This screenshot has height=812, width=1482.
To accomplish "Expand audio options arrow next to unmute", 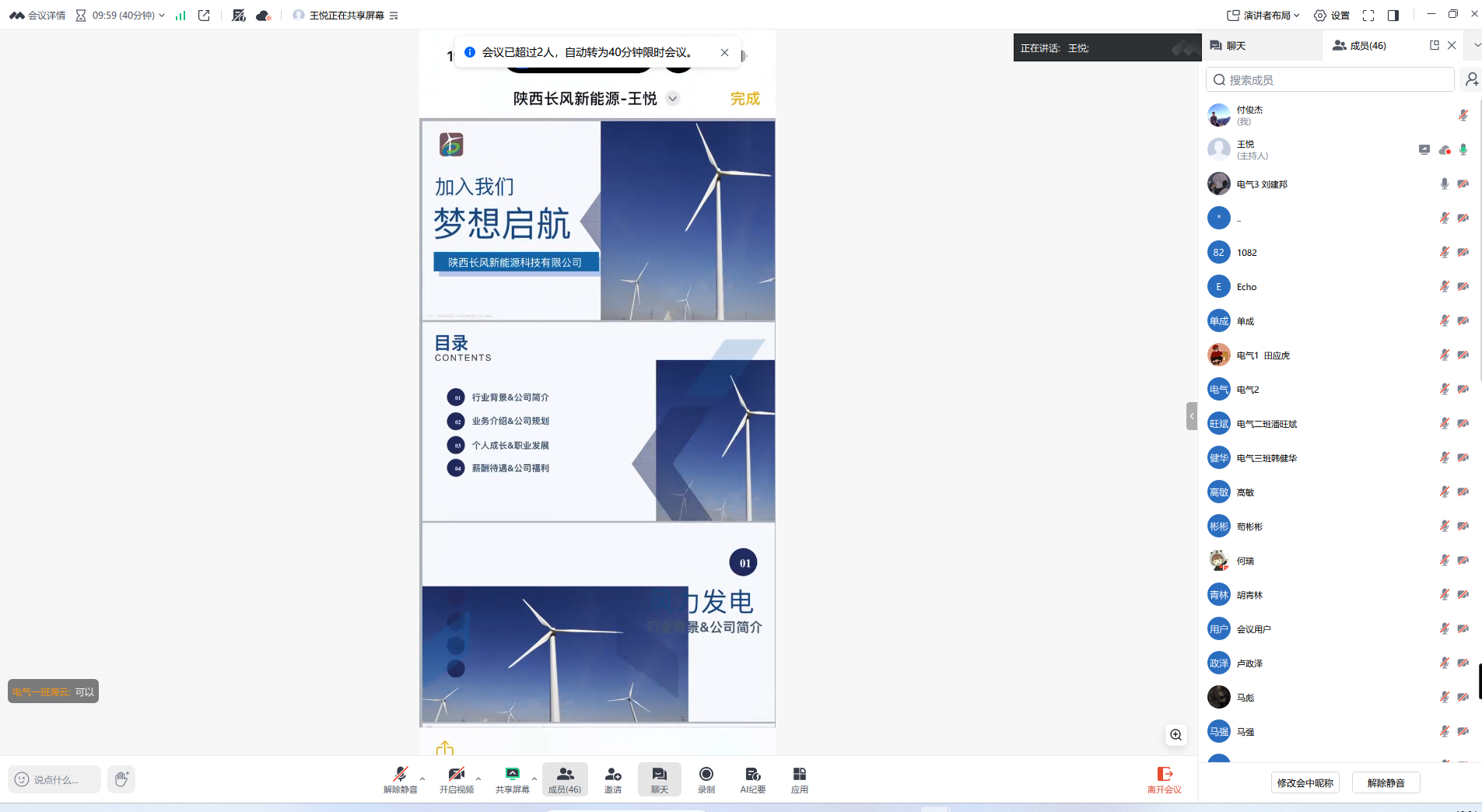I will (x=422, y=779).
